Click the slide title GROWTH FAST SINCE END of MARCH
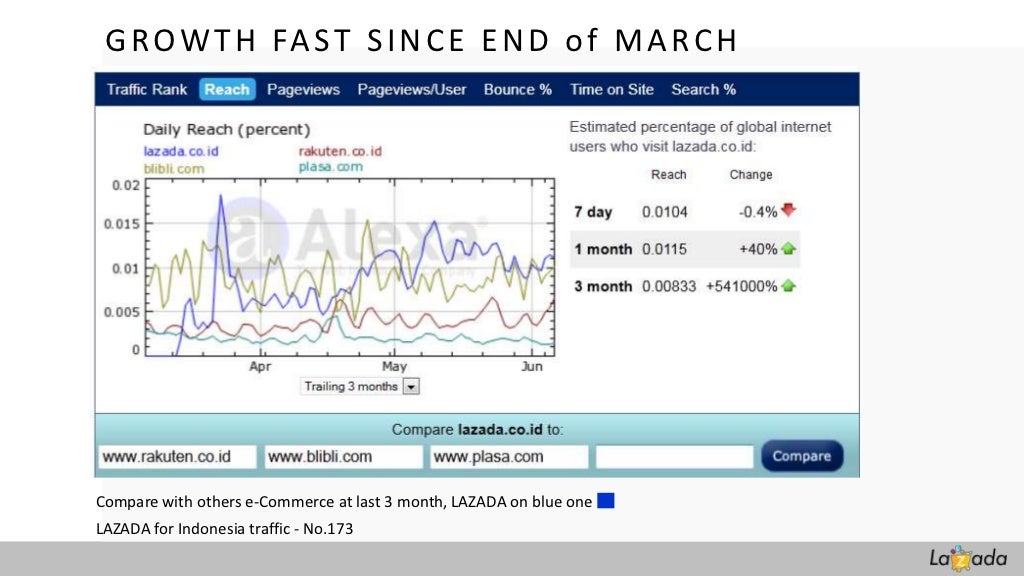Viewport: 1024px width, 576px height. click(x=421, y=40)
